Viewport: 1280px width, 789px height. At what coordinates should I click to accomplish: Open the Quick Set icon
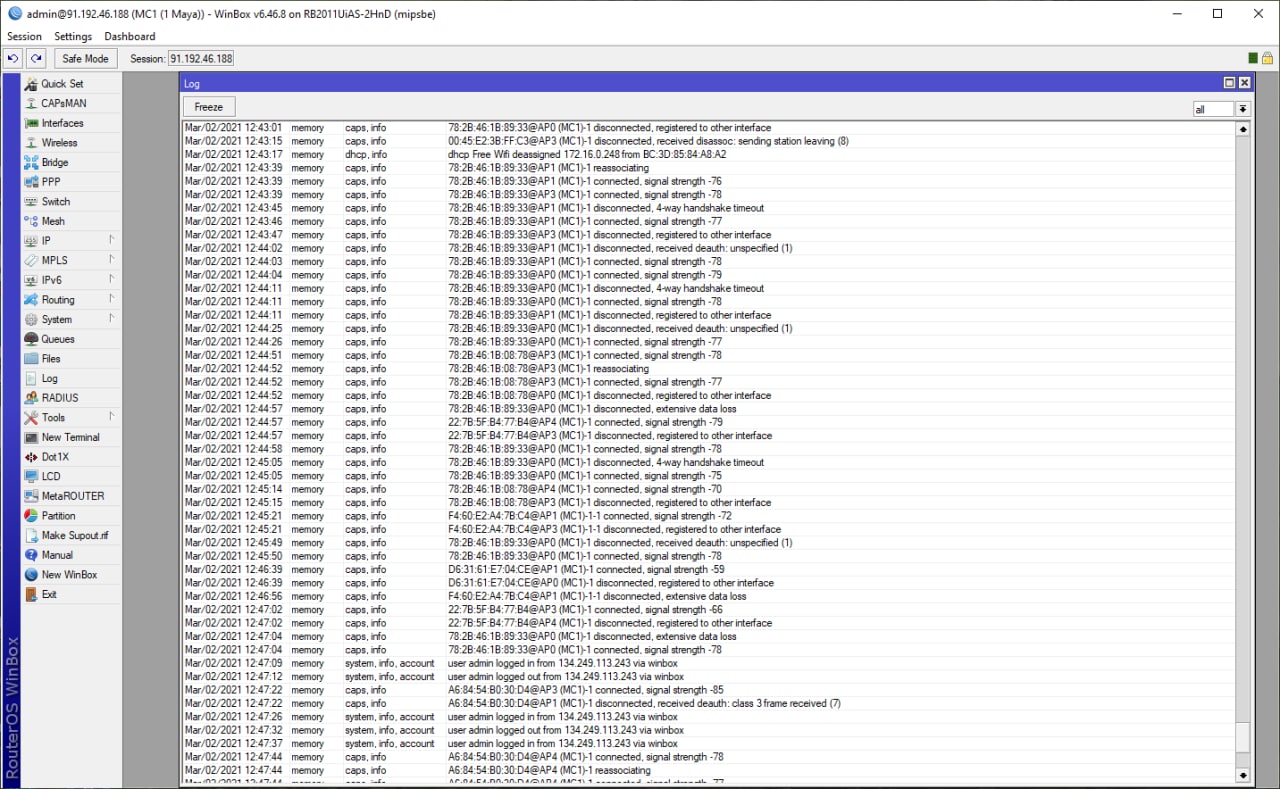(31, 84)
